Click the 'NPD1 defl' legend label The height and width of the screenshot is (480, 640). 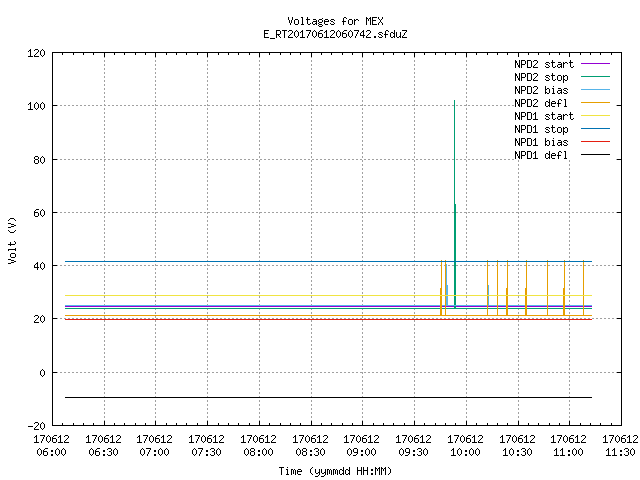pos(541,156)
